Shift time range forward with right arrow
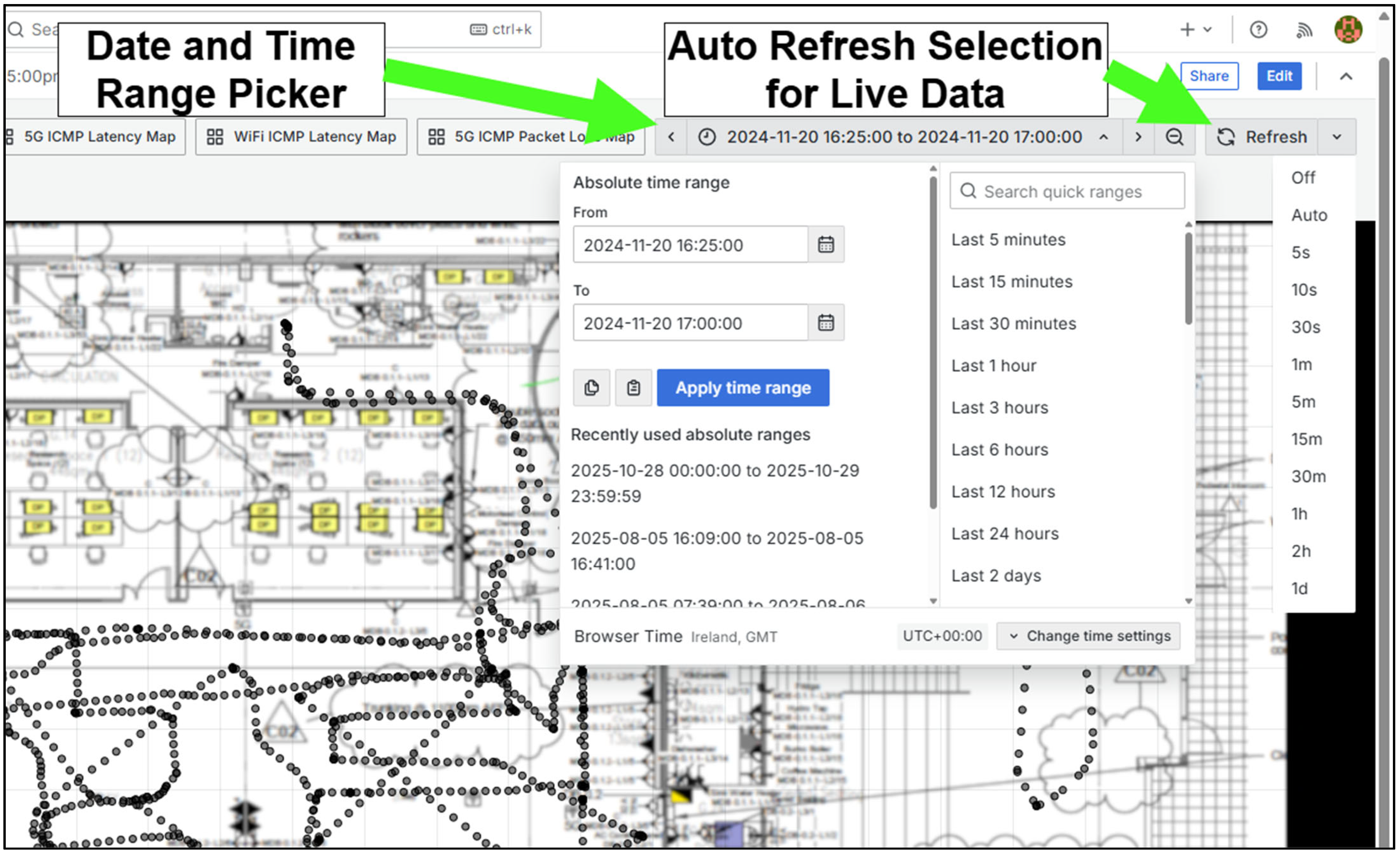 [x=1138, y=137]
